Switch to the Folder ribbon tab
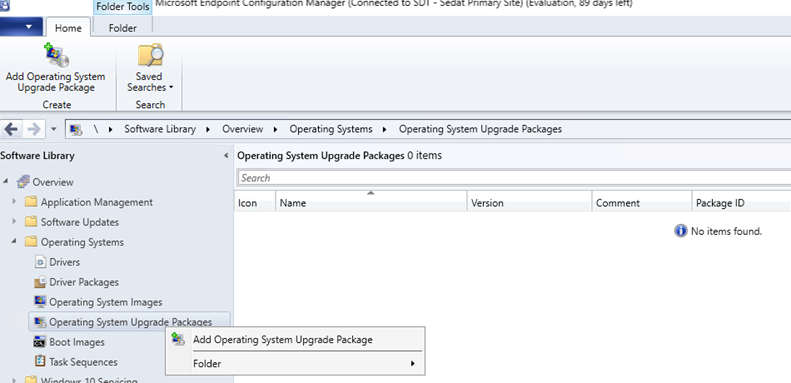This screenshot has width=791, height=383. click(x=123, y=28)
